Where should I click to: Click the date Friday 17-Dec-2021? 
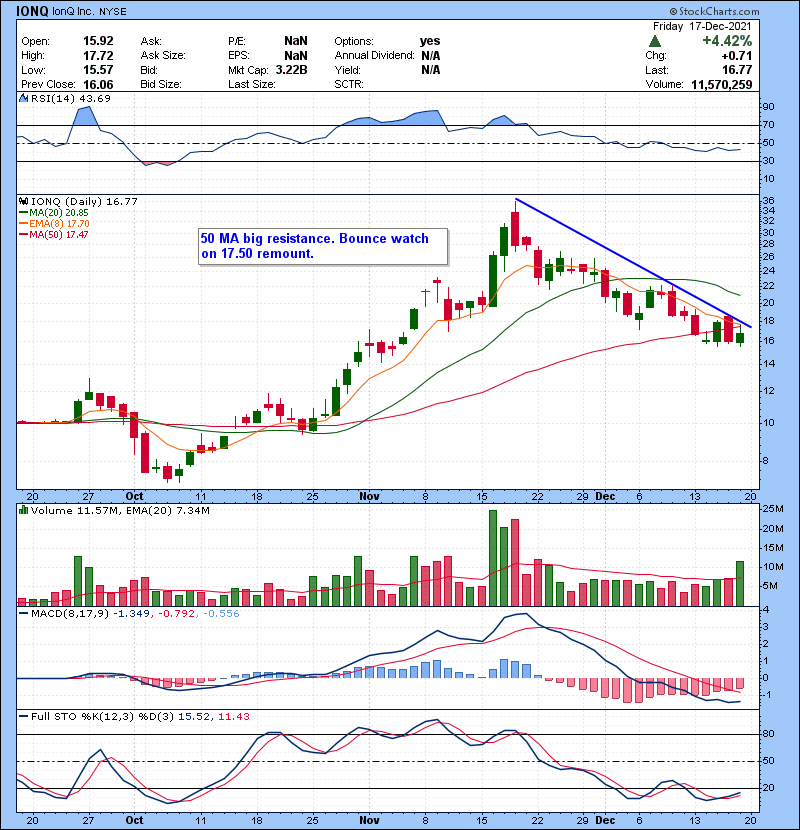pyautogui.click(x=702, y=26)
